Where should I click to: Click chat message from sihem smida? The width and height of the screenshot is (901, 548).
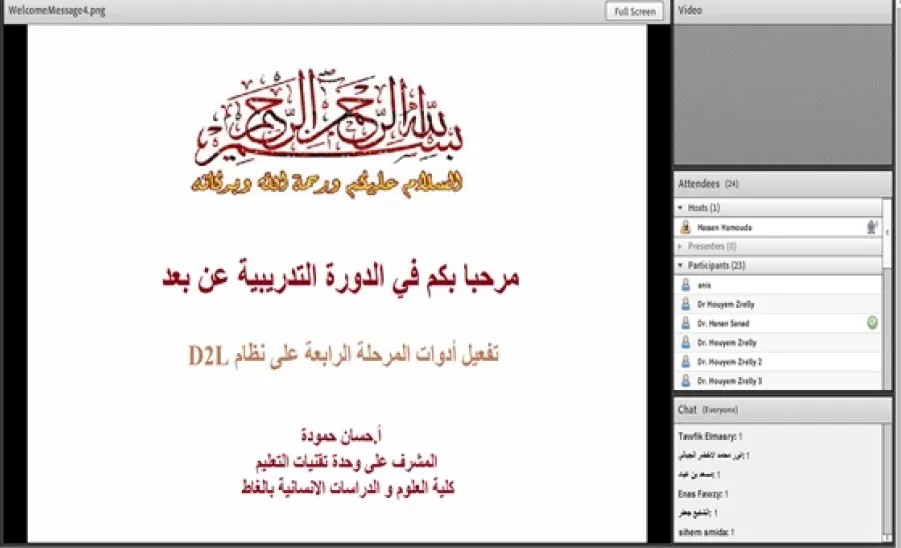[706, 532]
